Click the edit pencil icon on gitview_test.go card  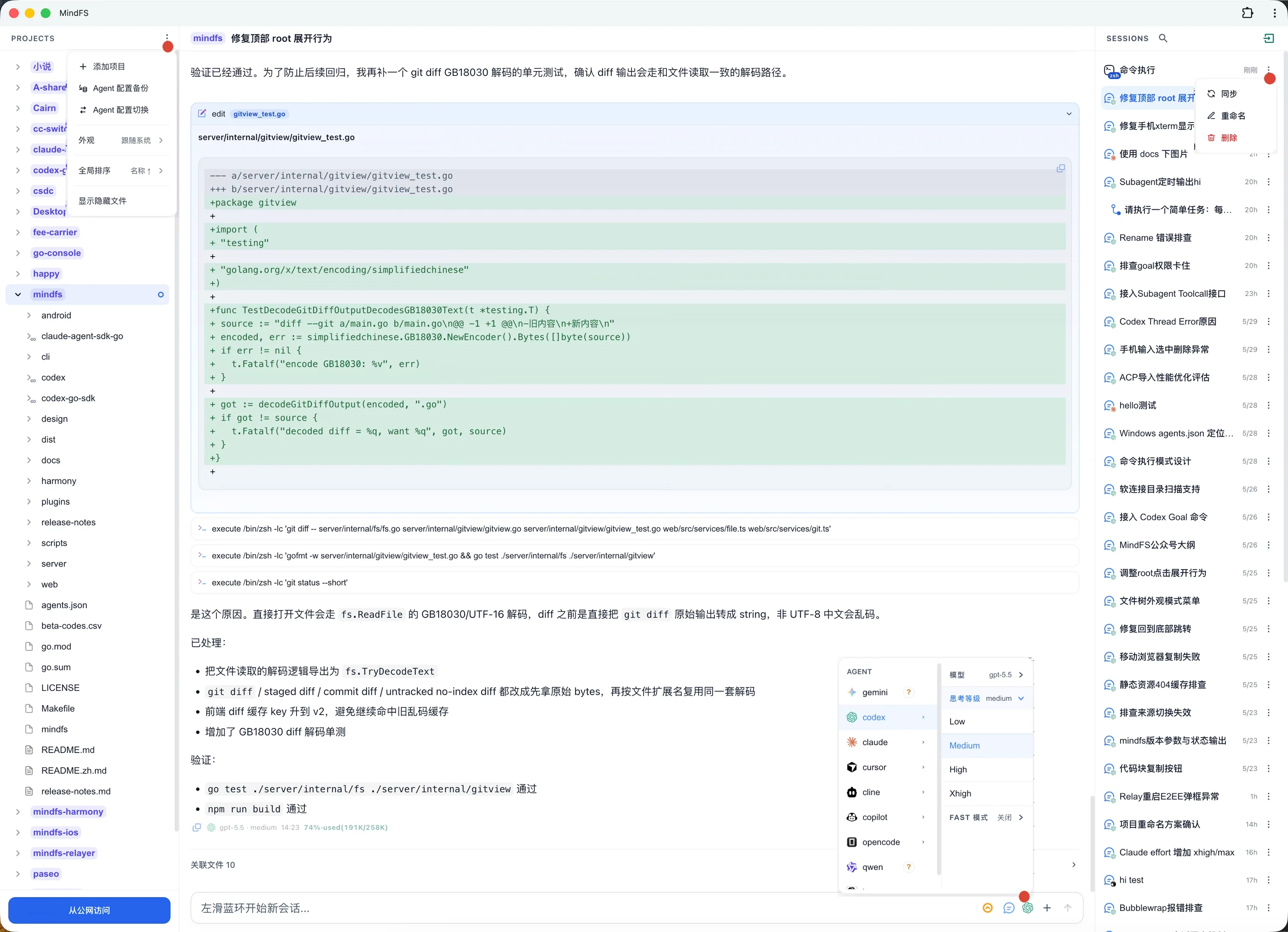coord(202,113)
